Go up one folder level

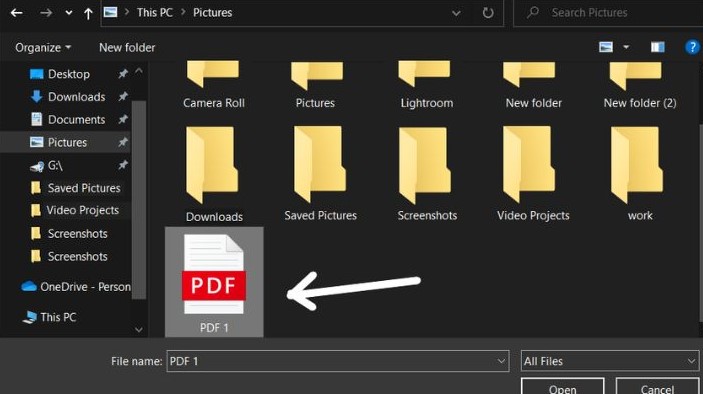pos(88,13)
